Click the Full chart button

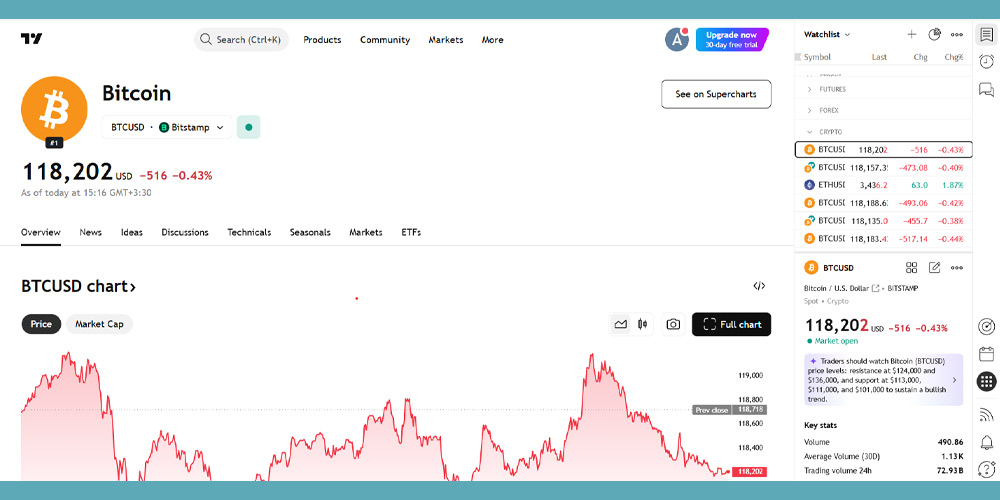pos(731,324)
